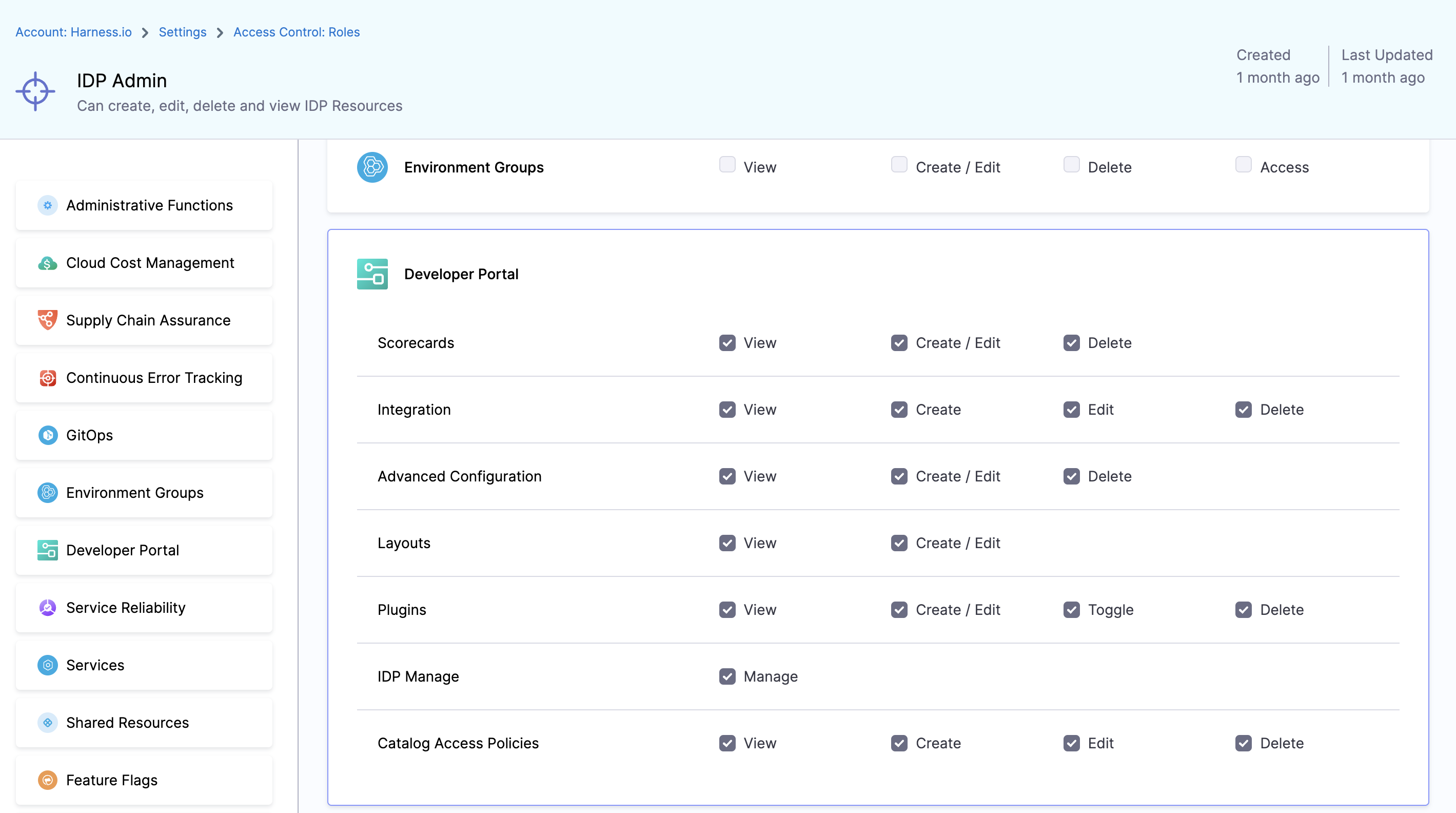The image size is (1456, 813).
Task: Uncheck Scorecards Delete permission
Action: pyautogui.click(x=1071, y=343)
